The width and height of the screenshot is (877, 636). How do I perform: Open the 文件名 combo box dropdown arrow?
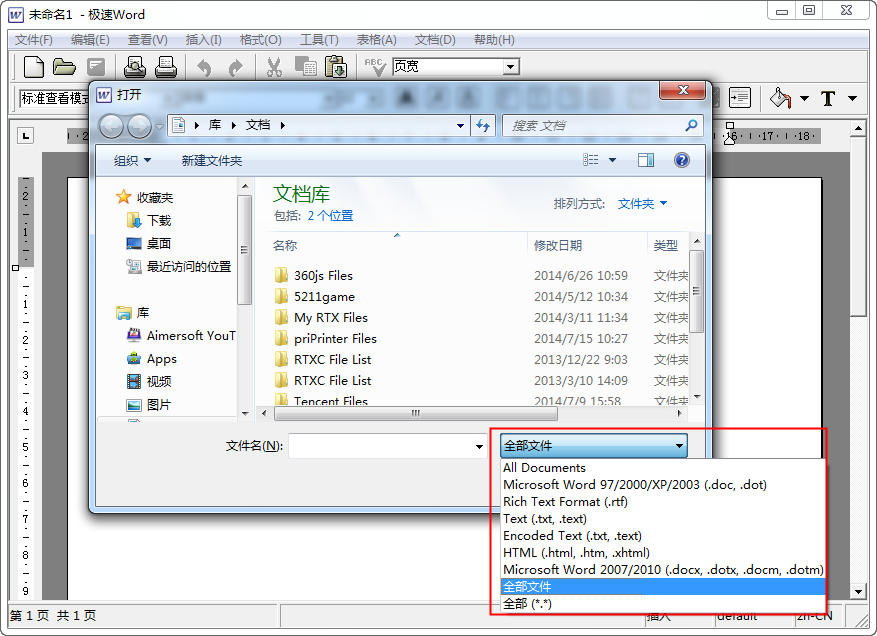[x=479, y=446]
